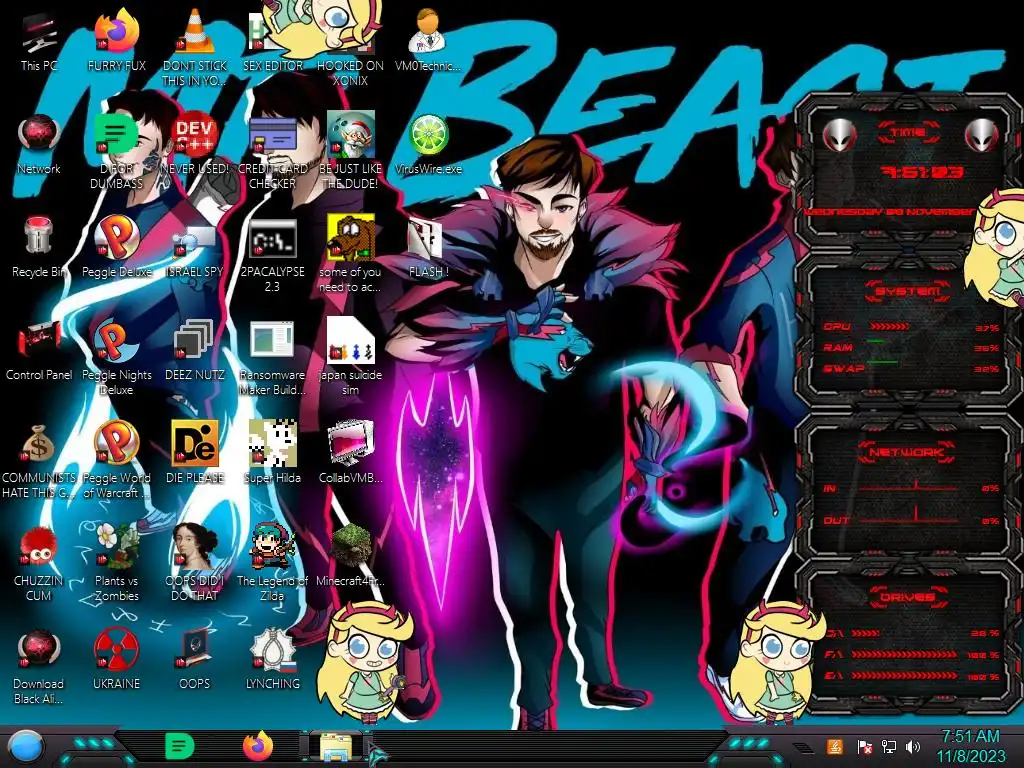Click the Start orb button

(x=27, y=746)
